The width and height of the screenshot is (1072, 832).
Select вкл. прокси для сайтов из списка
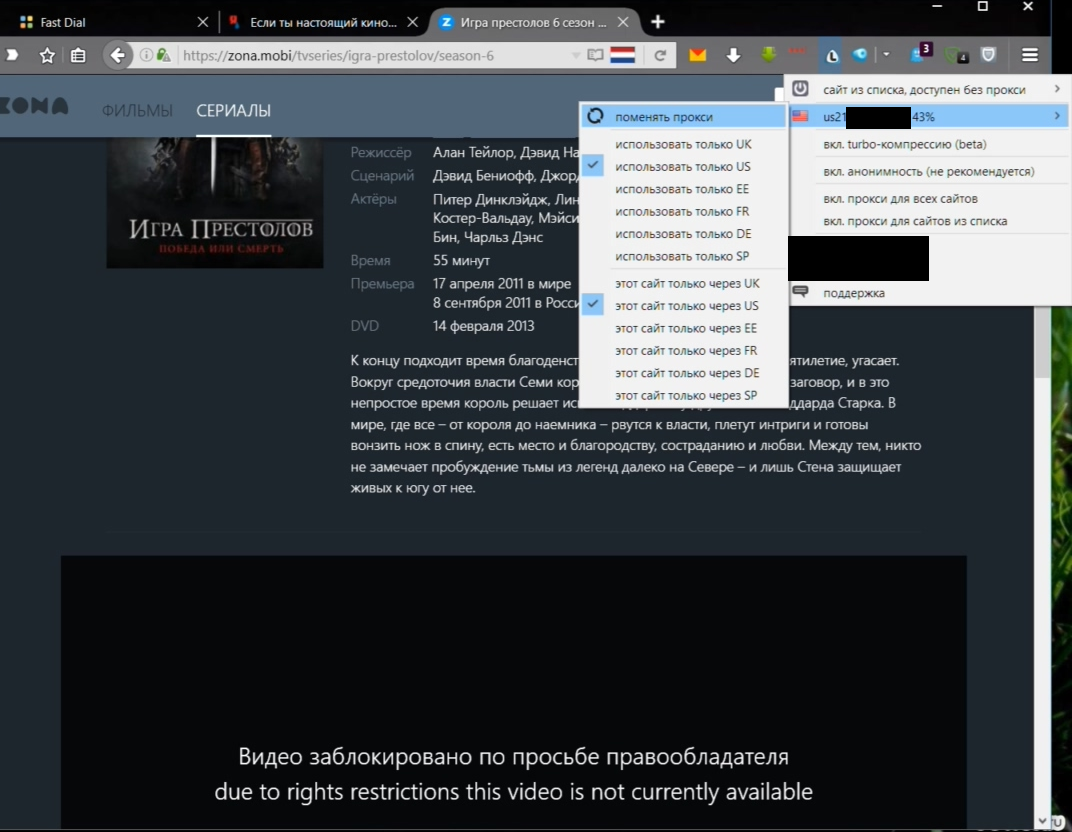point(915,222)
